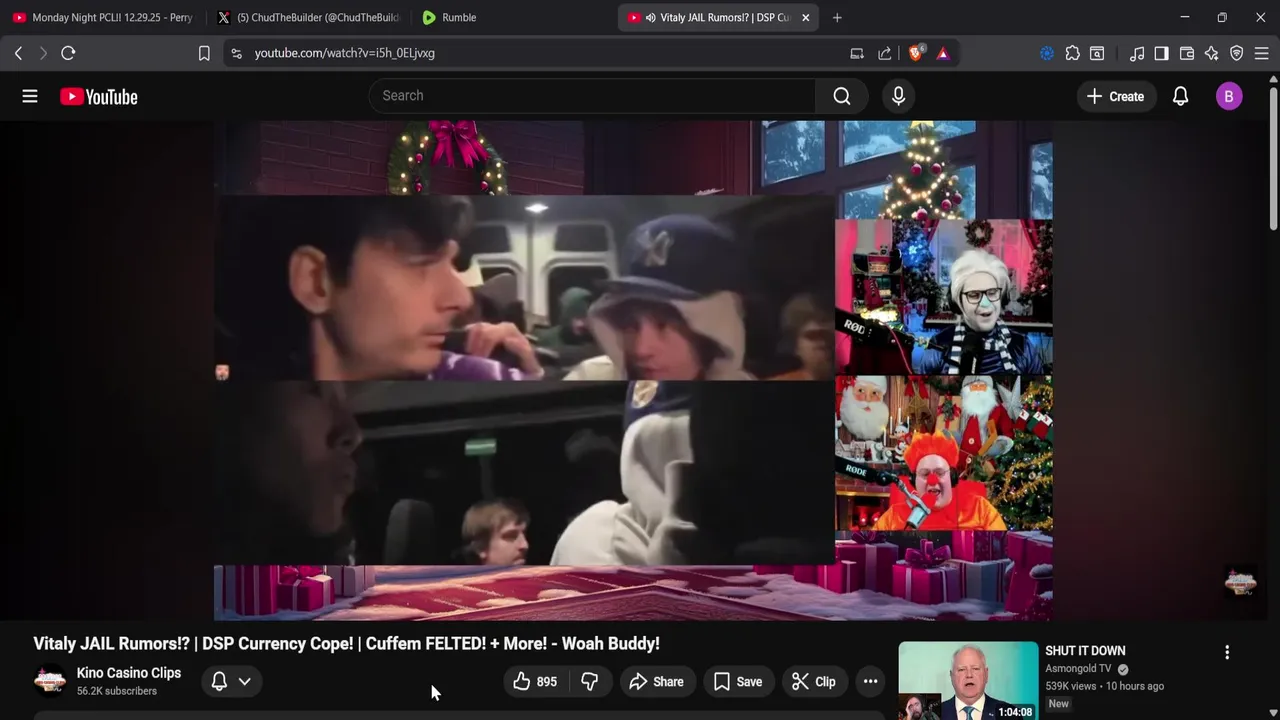
Task: Open browser extensions puzzle icon
Action: pos(1072,53)
